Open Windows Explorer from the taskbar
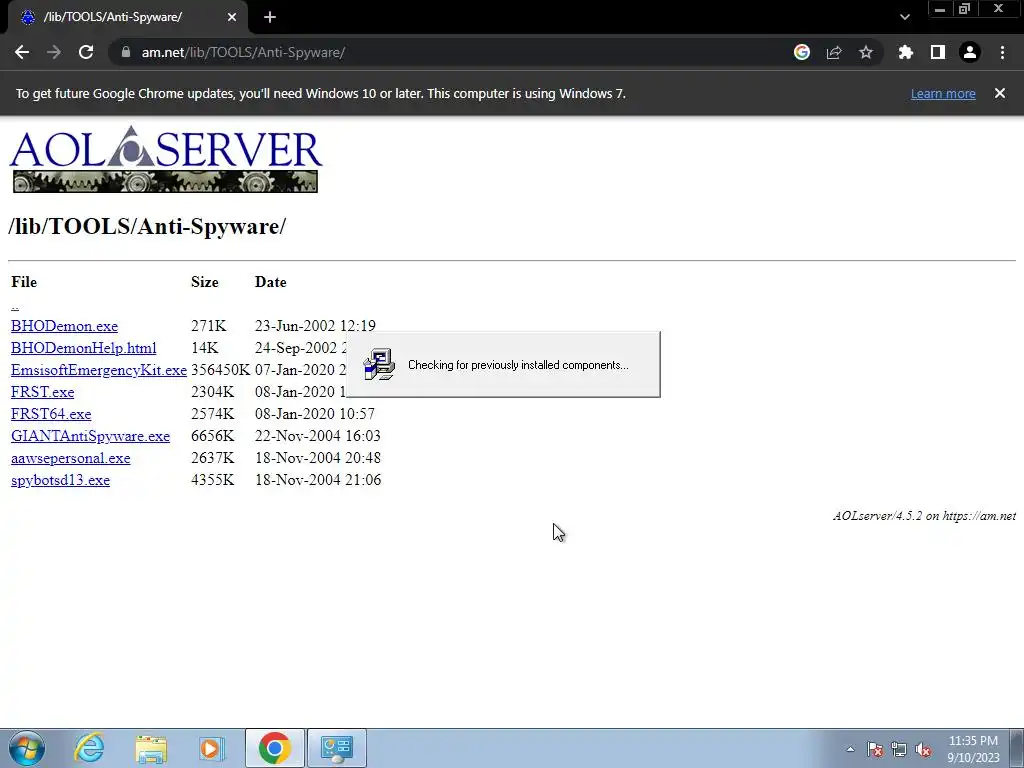The image size is (1024, 768). (151, 748)
